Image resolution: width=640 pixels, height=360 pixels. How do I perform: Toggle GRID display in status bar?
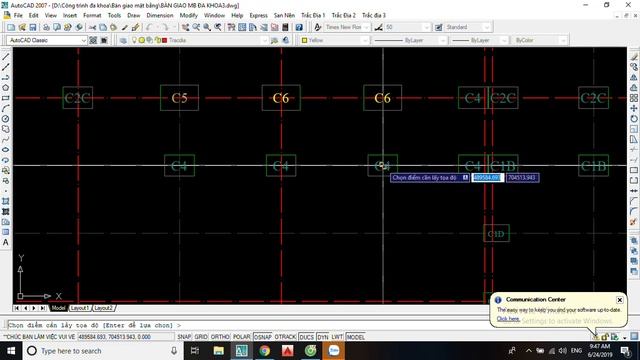point(201,337)
